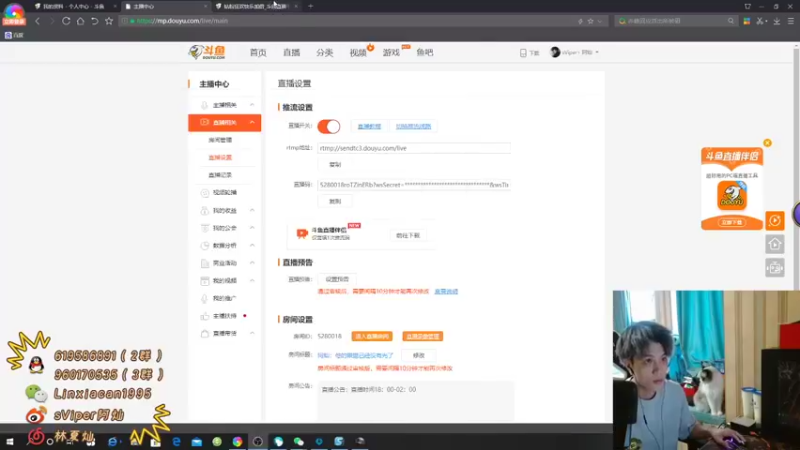Open 主播扶持 in the sidebar
Image resolution: width=800 pixels, height=450 pixels.
pyautogui.click(x=224, y=316)
